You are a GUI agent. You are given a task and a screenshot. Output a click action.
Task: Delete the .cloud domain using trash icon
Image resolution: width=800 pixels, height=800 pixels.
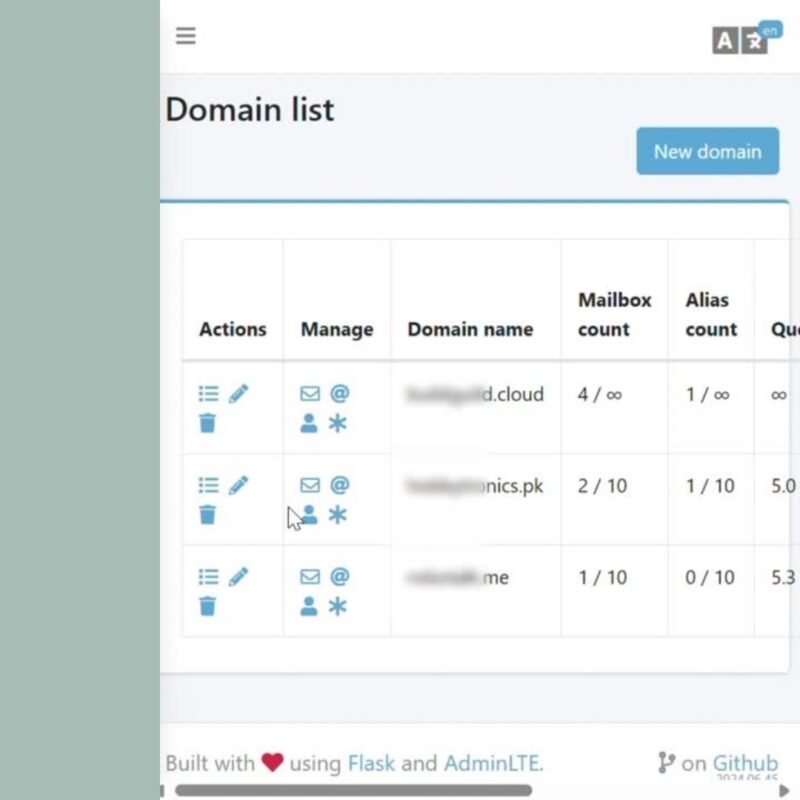[207, 424]
